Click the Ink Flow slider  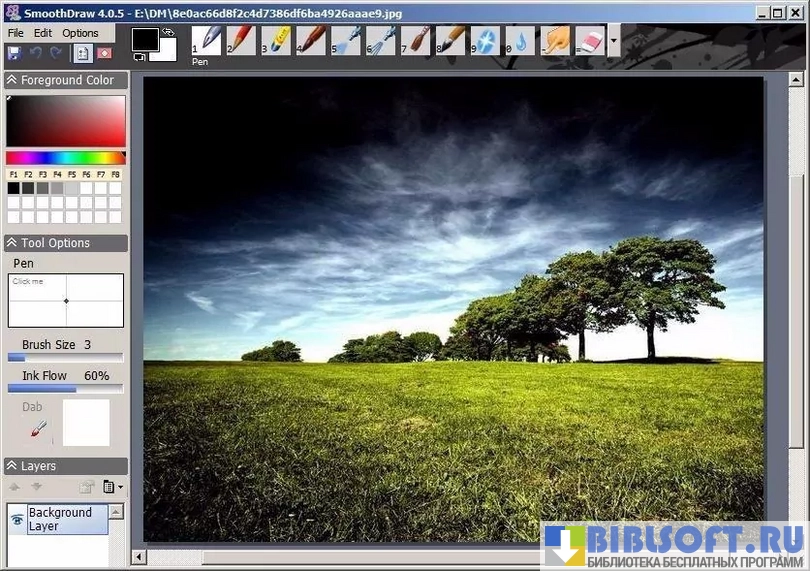(x=65, y=389)
